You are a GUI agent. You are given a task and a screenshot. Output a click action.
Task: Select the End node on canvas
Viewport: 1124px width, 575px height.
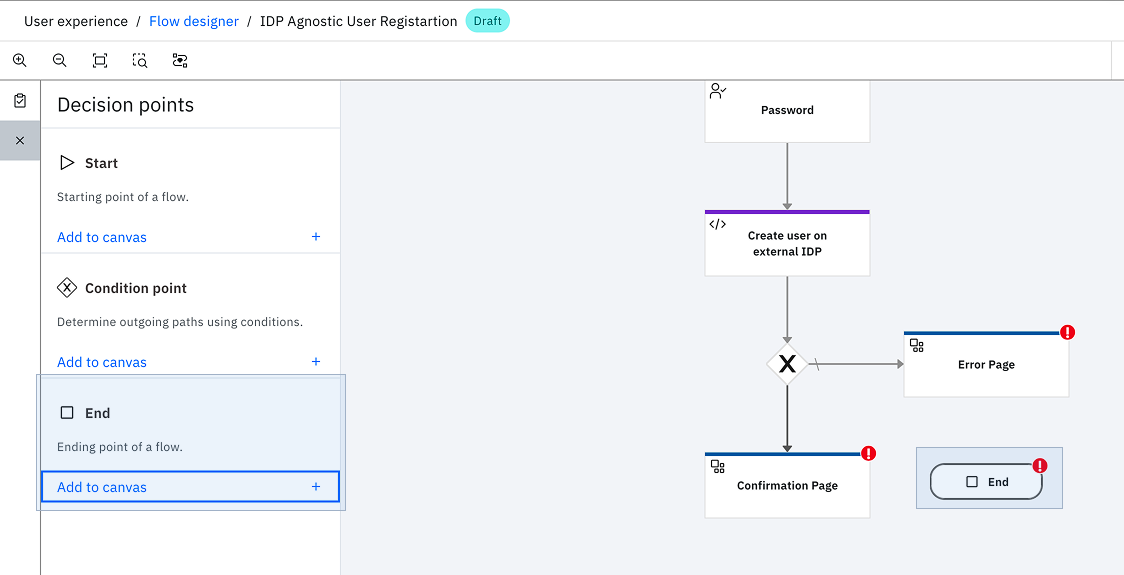coord(986,482)
